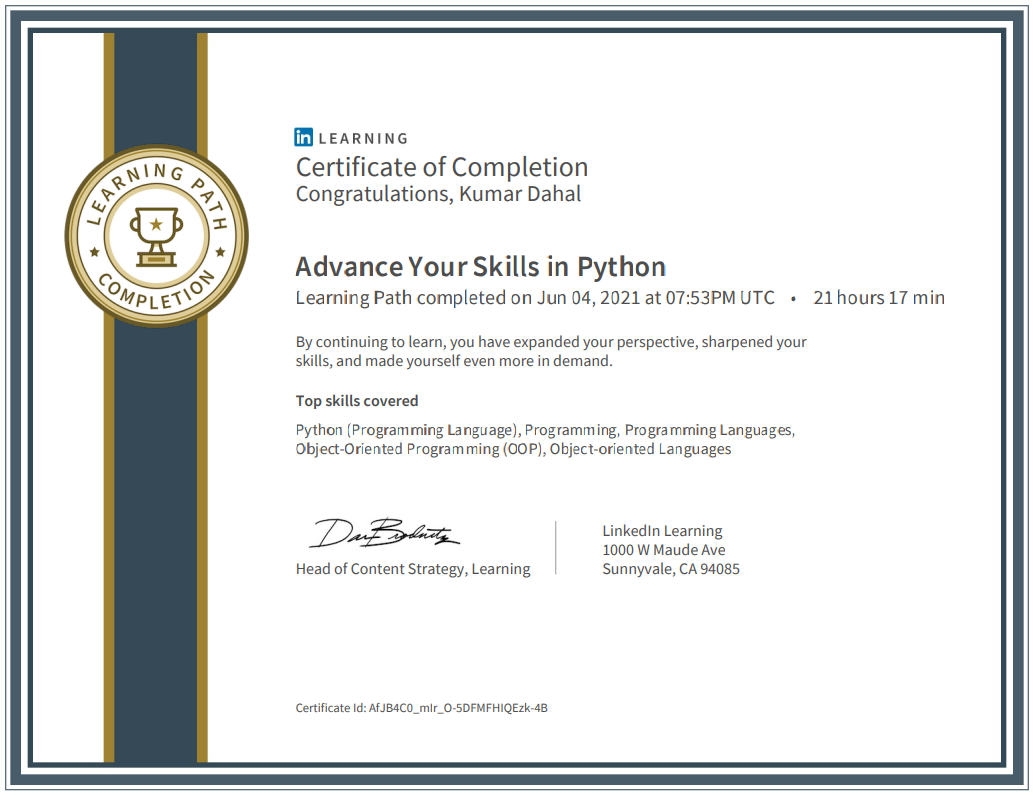Click the Certificate Id text
Image resolution: width=1033 pixels, height=795 pixels.
421,708
